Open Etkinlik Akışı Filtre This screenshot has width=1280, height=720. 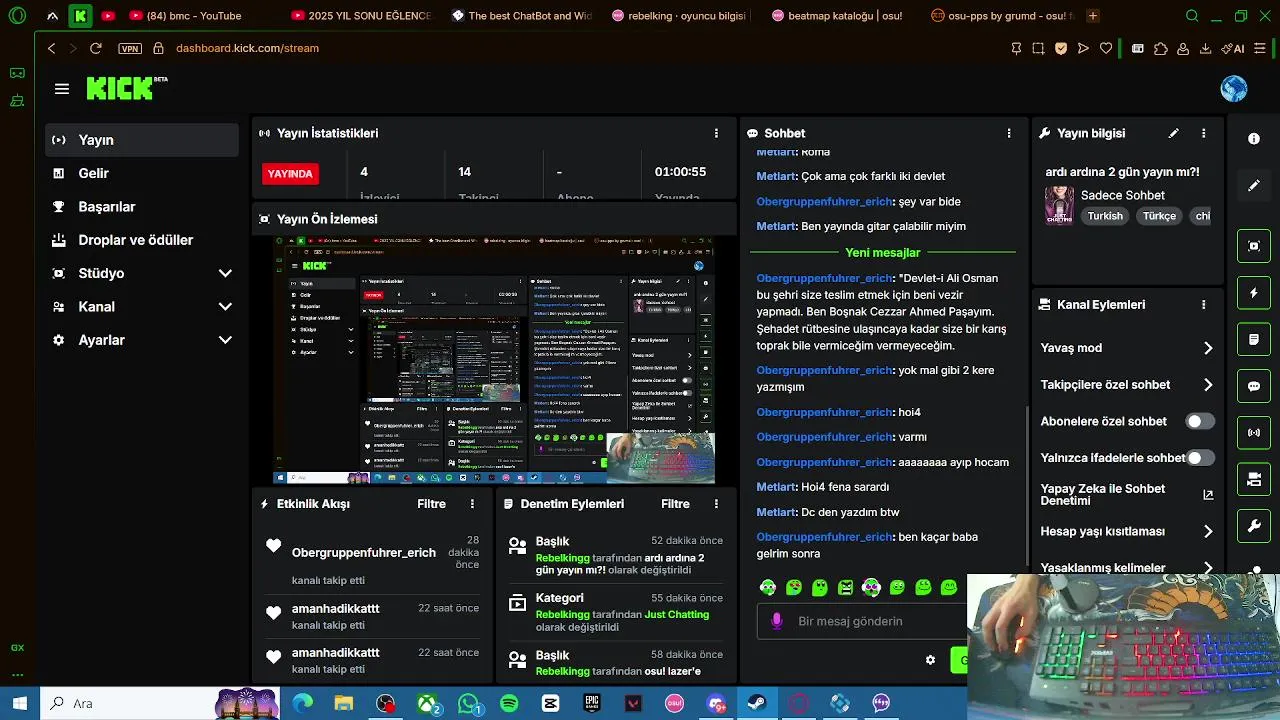[x=431, y=504]
